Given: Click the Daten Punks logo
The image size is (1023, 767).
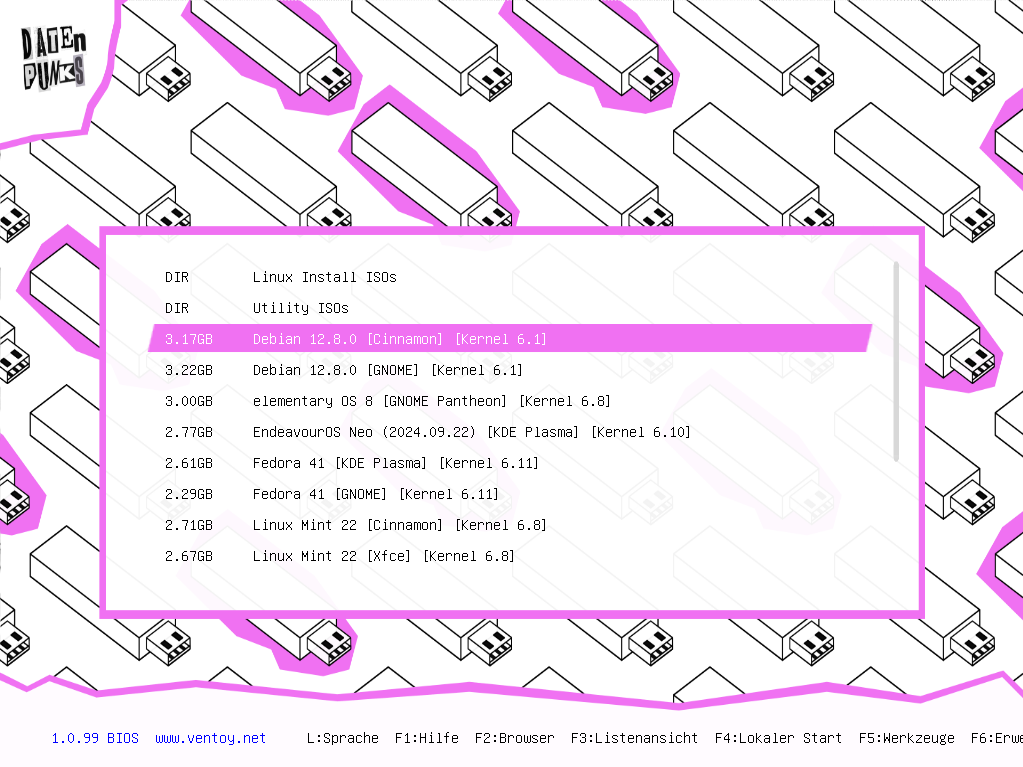Looking at the screenshot, I should pos(53,59).
